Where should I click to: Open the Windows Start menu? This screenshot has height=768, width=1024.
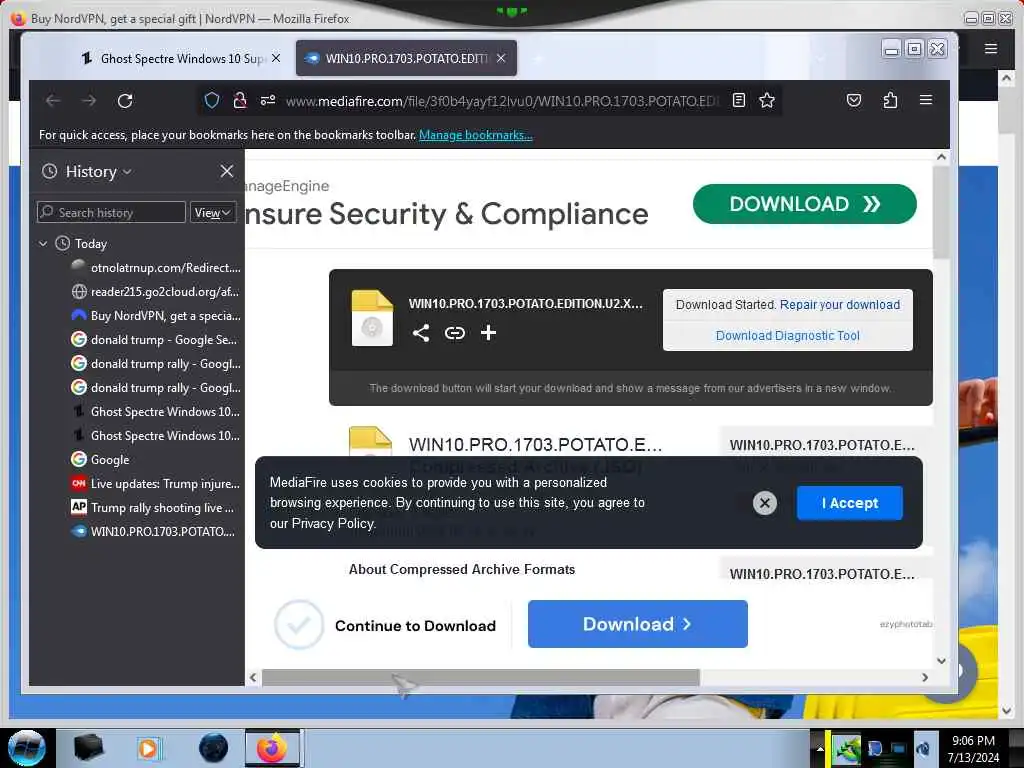pyautogui.click(x=27, y=748)
